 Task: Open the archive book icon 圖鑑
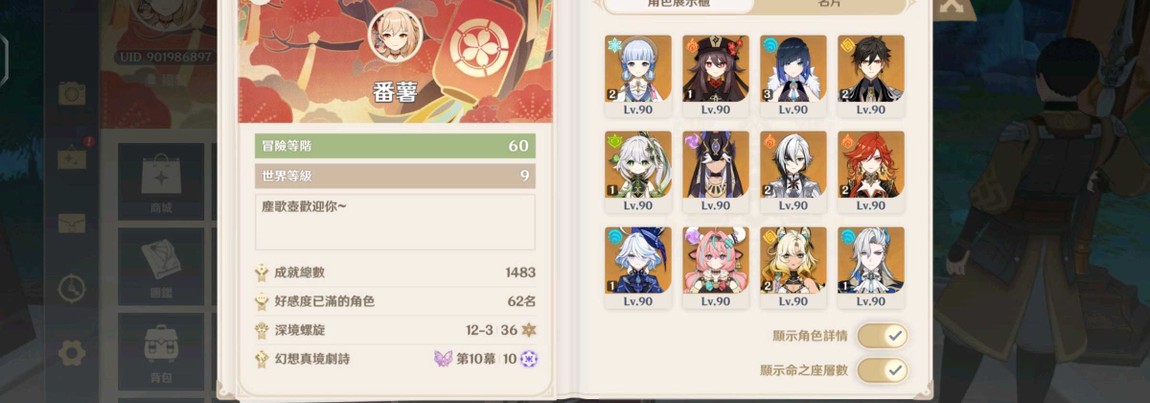pyautogui.click(x=161, y=266)
